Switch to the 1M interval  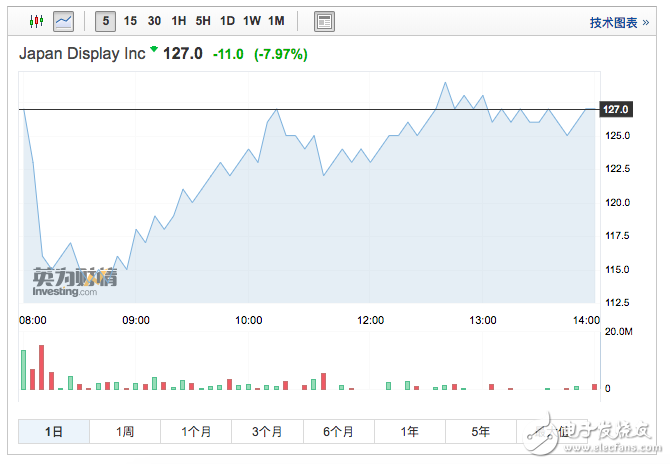tap(276, 21)
